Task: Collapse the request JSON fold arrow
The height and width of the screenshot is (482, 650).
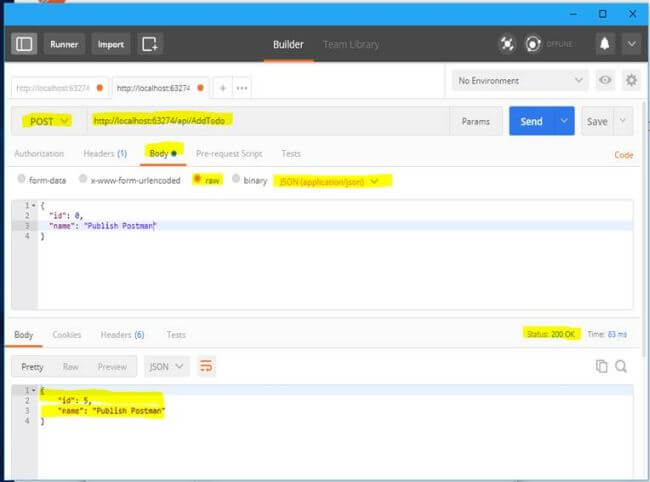Action: click(34, 205)
